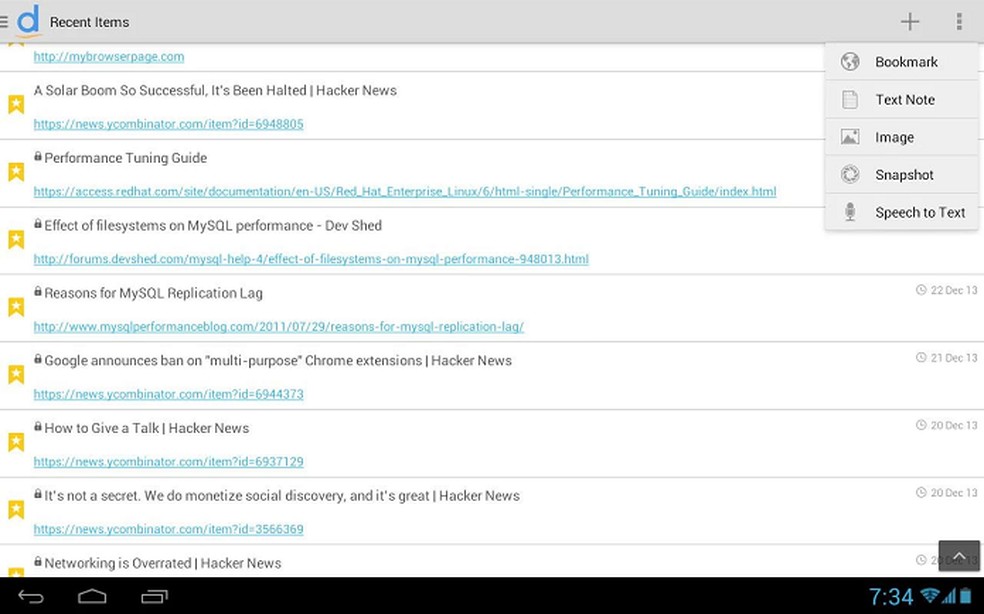Select 'Effect of filesystems on MySQL performance' title
984x614 pixels.
click(213, 225)
